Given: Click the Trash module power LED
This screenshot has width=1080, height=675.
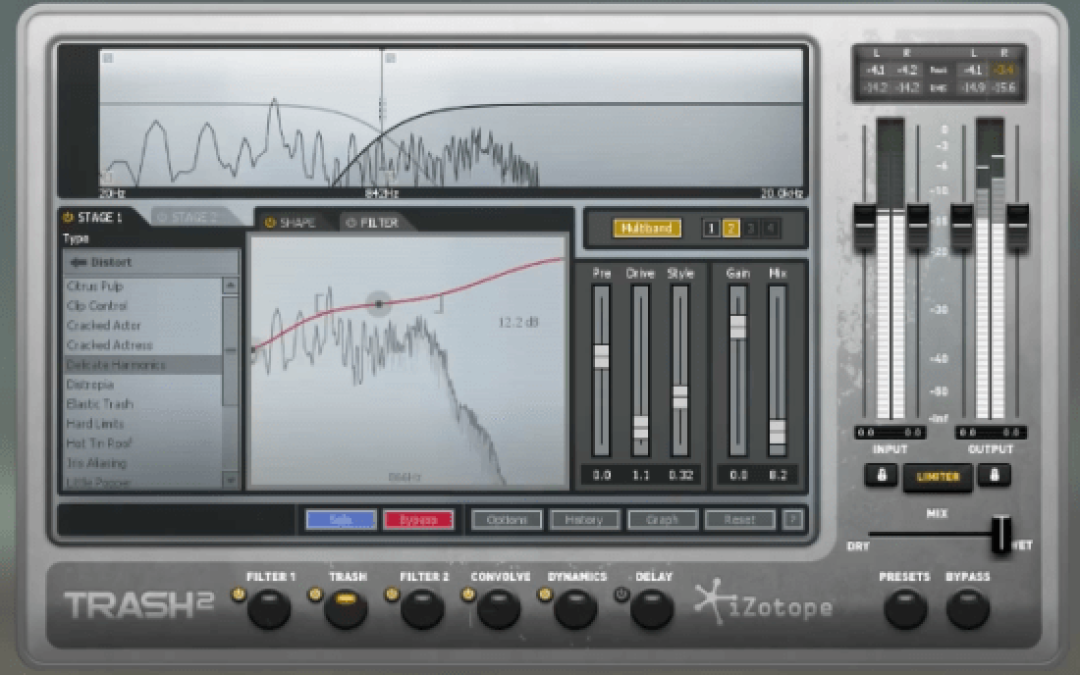Looking at the screenshot, I should (x=315, y=594).
